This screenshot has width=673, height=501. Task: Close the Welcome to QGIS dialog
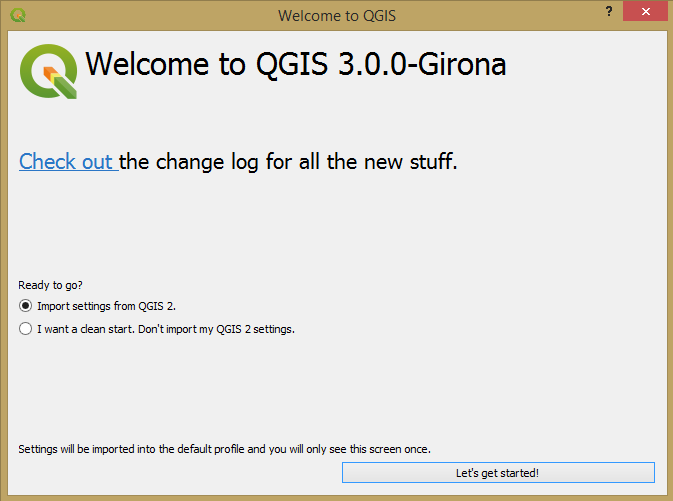tap(646, 11)
